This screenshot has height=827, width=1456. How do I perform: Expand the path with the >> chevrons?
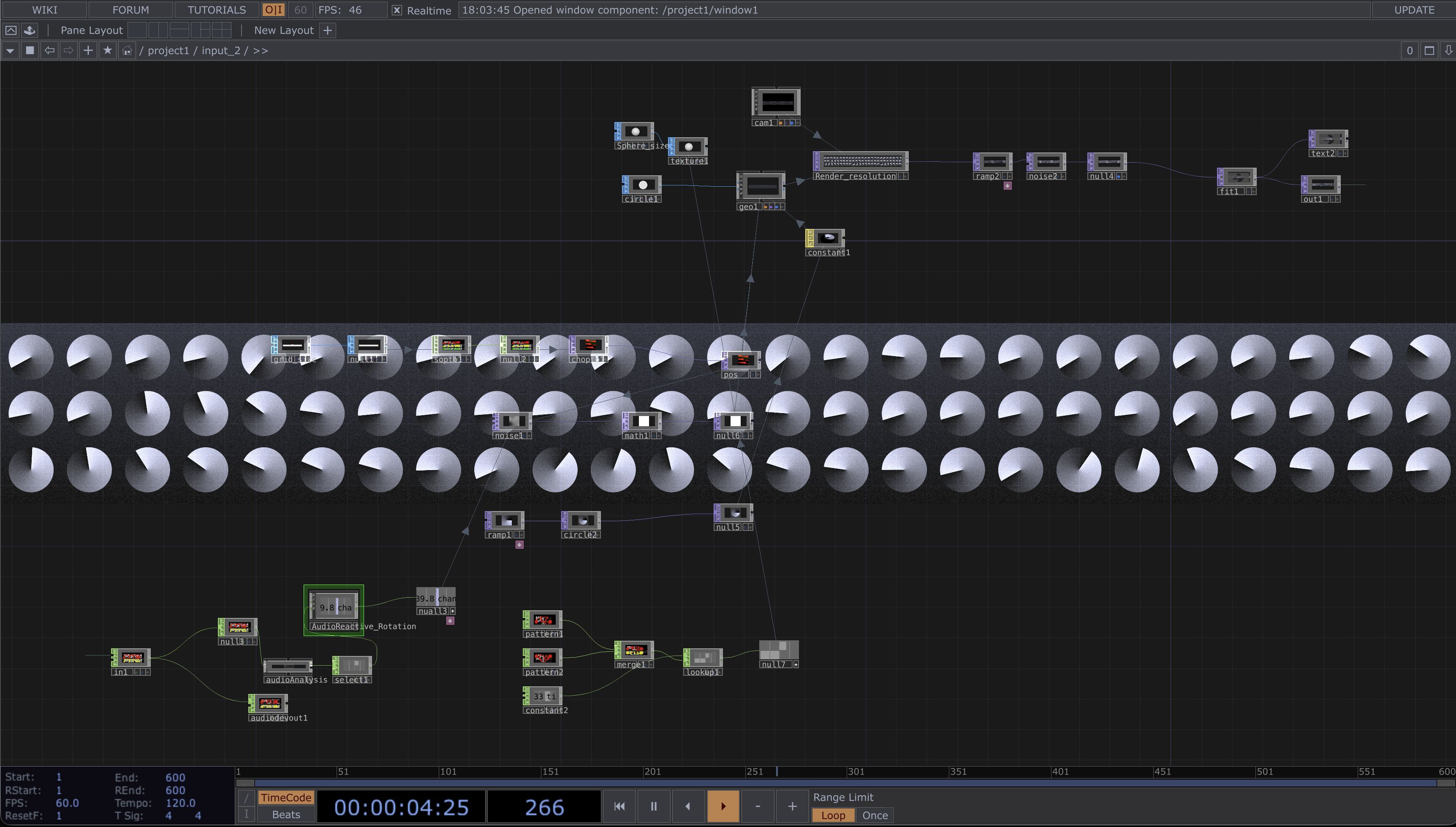pos(261,51)
